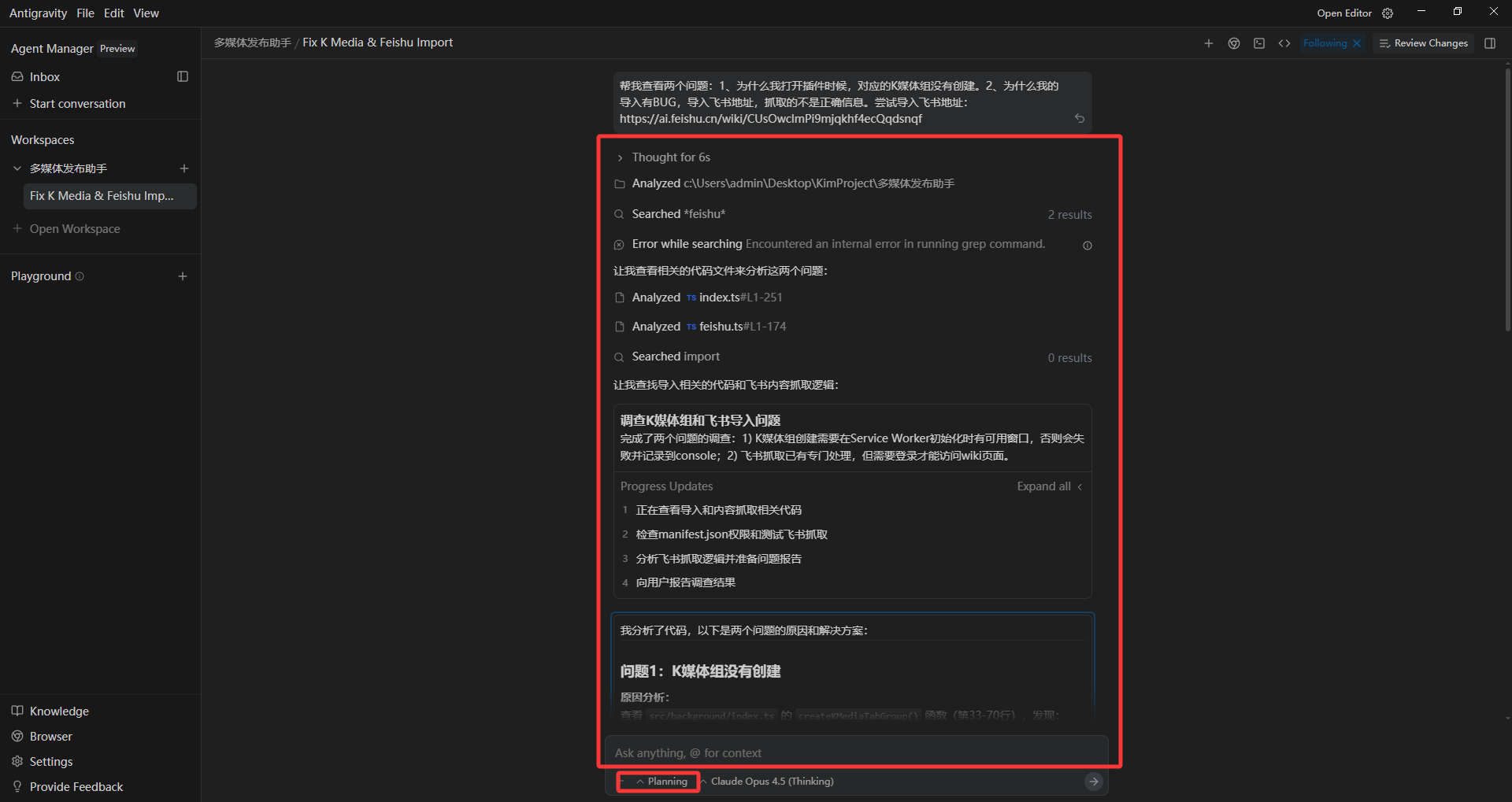
Task: Open the Edit menu
Action: pos(114,13)
